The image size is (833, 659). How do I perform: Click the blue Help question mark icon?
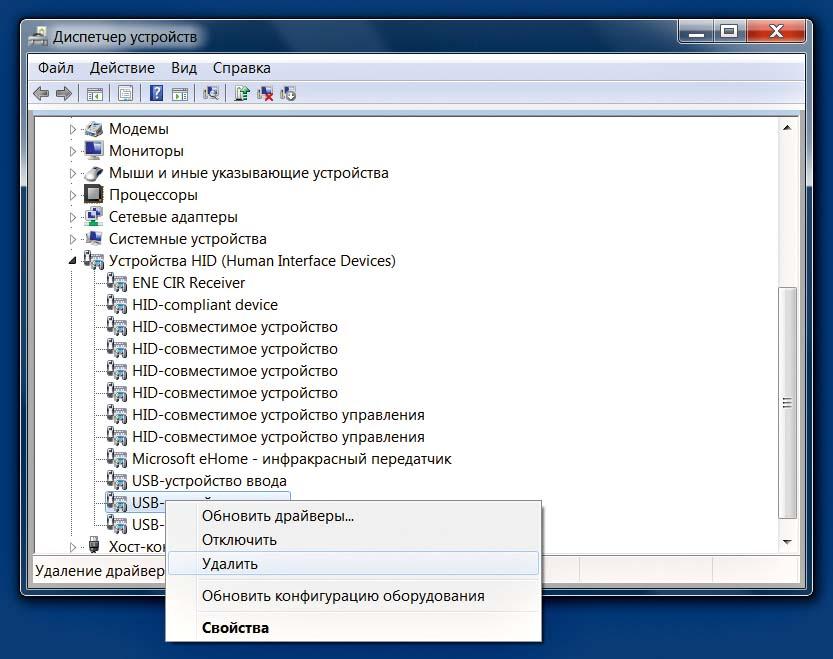tap(156, 94)
